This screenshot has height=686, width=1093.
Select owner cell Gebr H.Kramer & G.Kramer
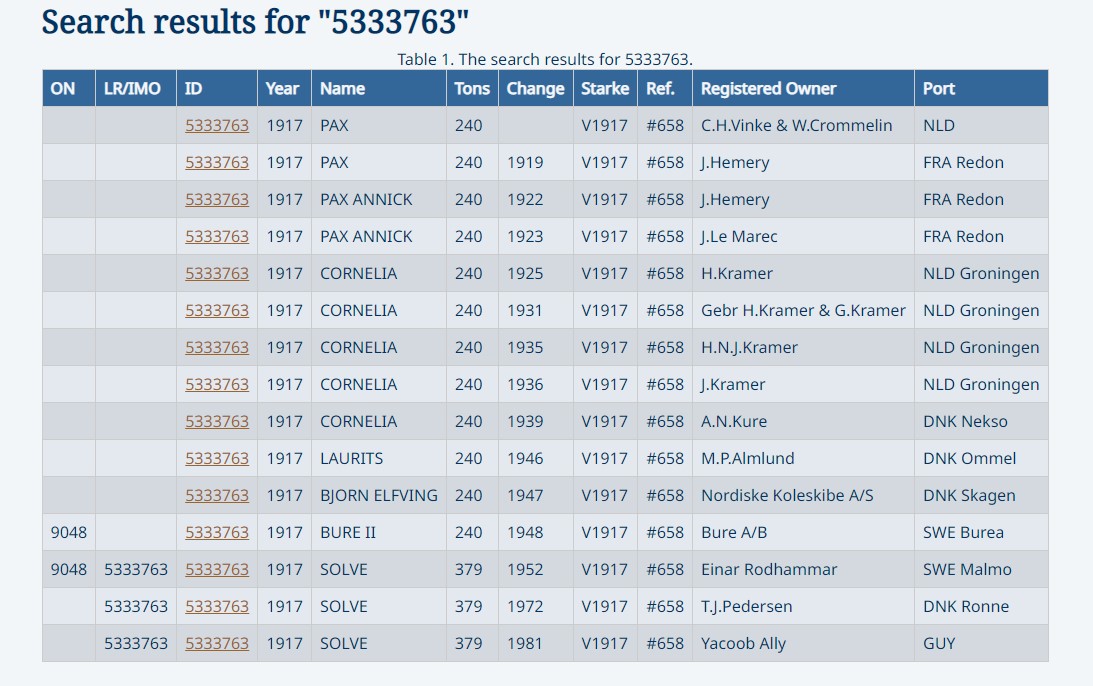pos(803,310)
